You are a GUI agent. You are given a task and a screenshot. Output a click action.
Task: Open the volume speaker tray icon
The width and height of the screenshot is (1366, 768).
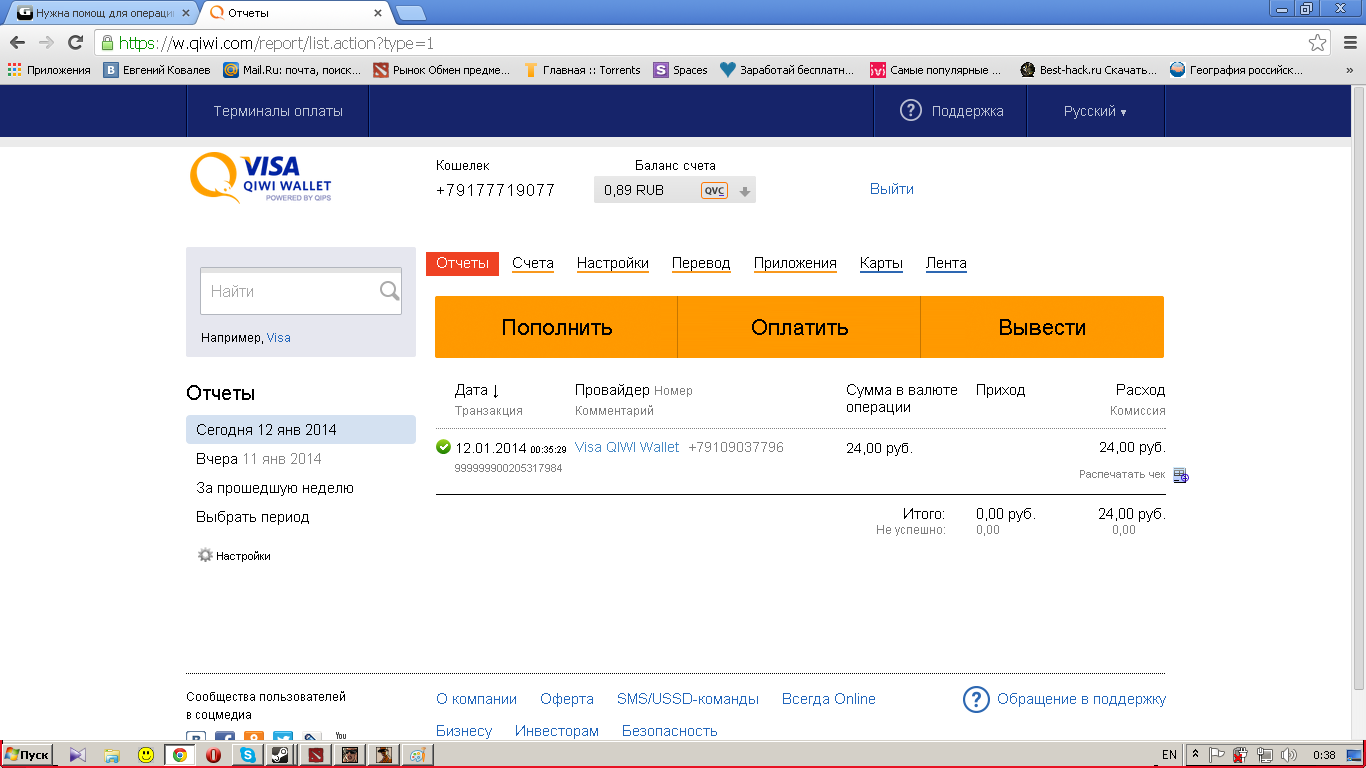point(1288,755)
